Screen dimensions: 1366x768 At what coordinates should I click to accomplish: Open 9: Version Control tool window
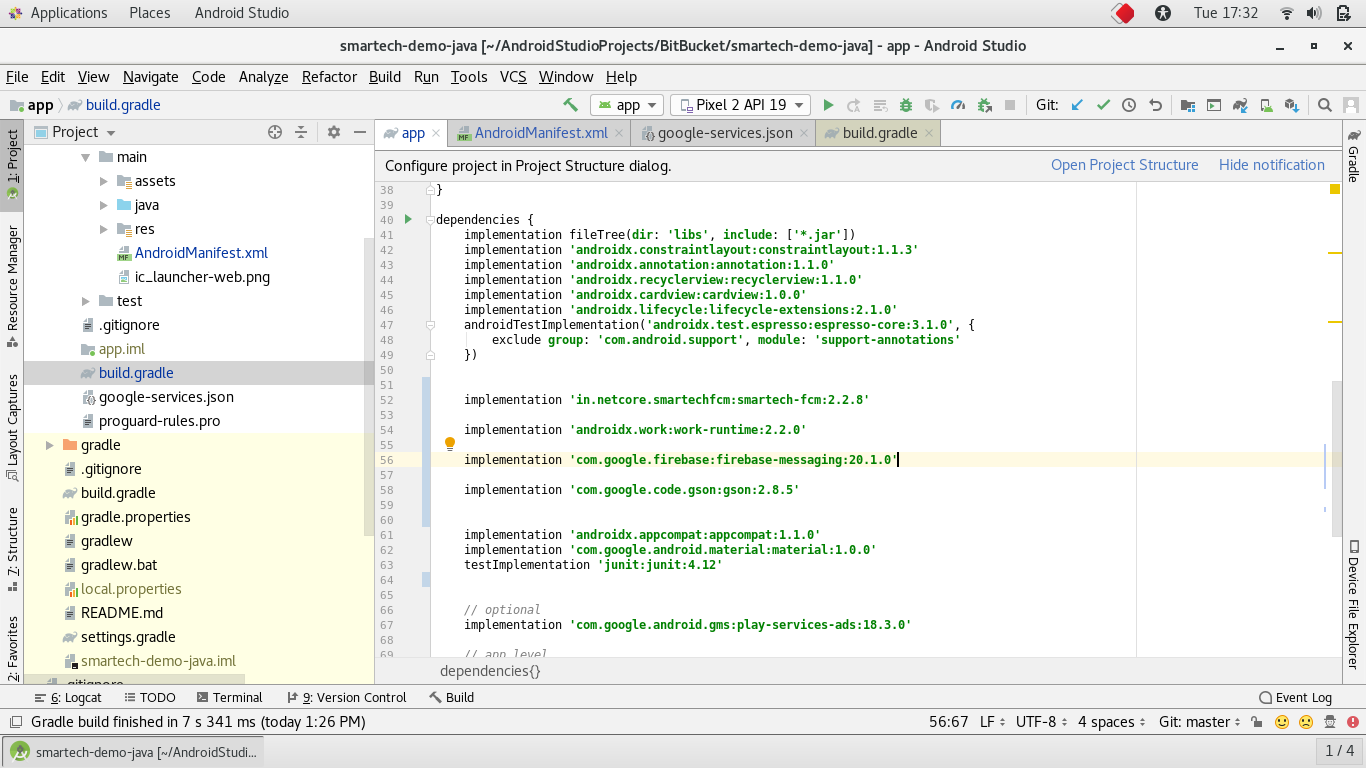pos(346,697)
